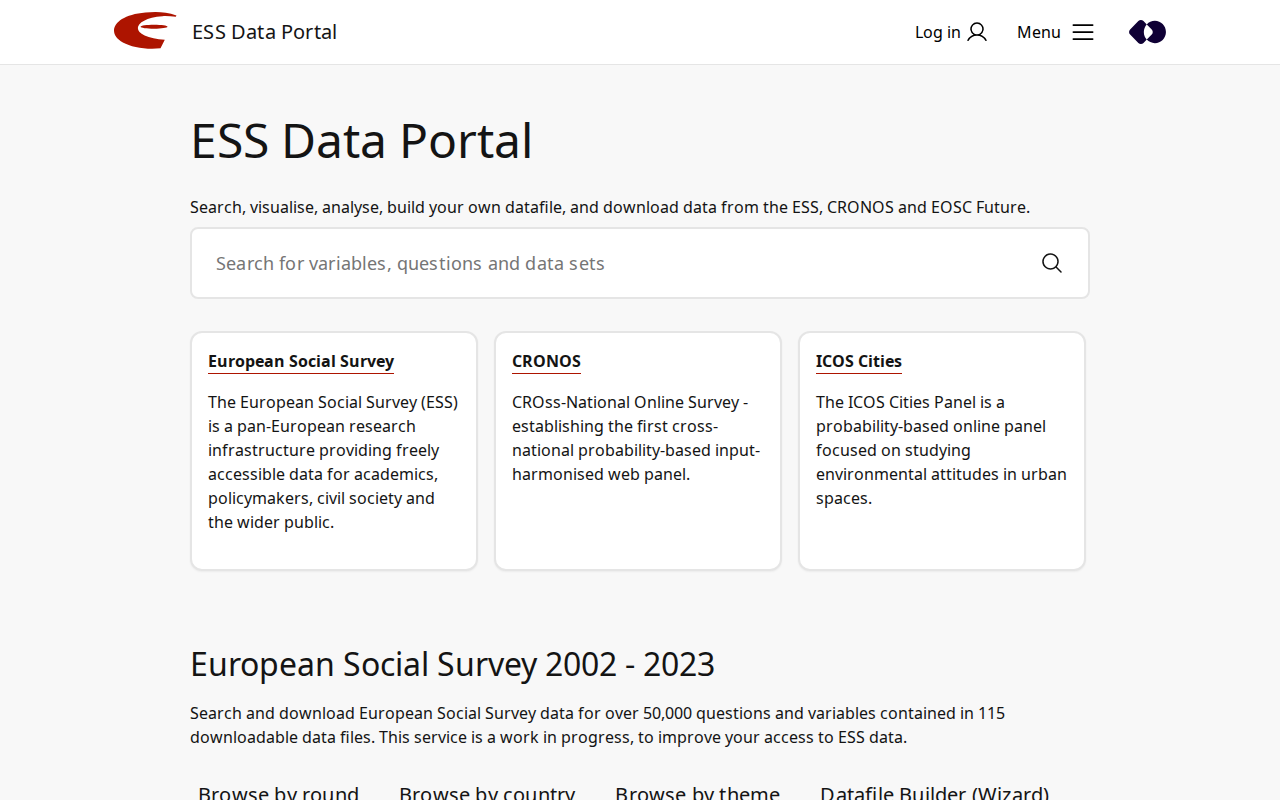Viewport: 1280px width, 800px height.
Task: Open the European Social Survey card title
Action: pos(301,361)
